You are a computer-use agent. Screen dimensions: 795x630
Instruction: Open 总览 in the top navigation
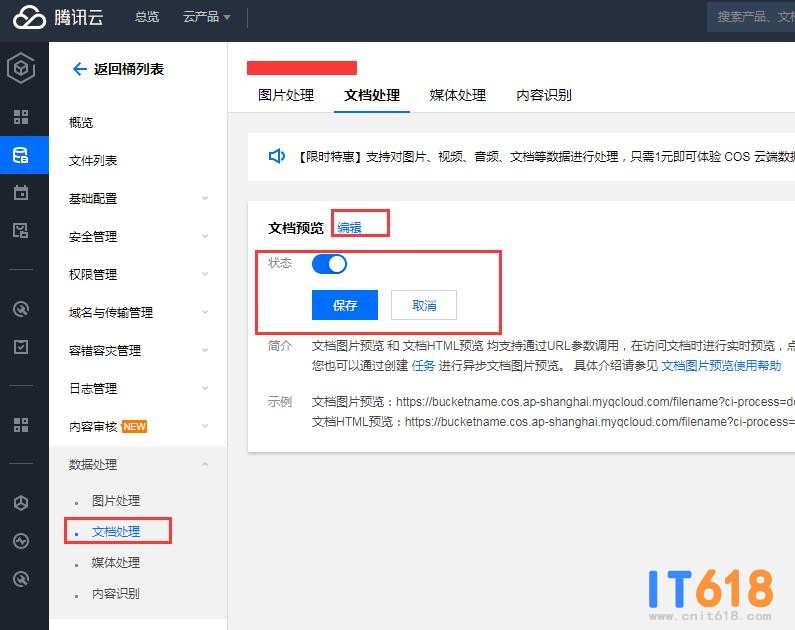(x=147, y=17)
